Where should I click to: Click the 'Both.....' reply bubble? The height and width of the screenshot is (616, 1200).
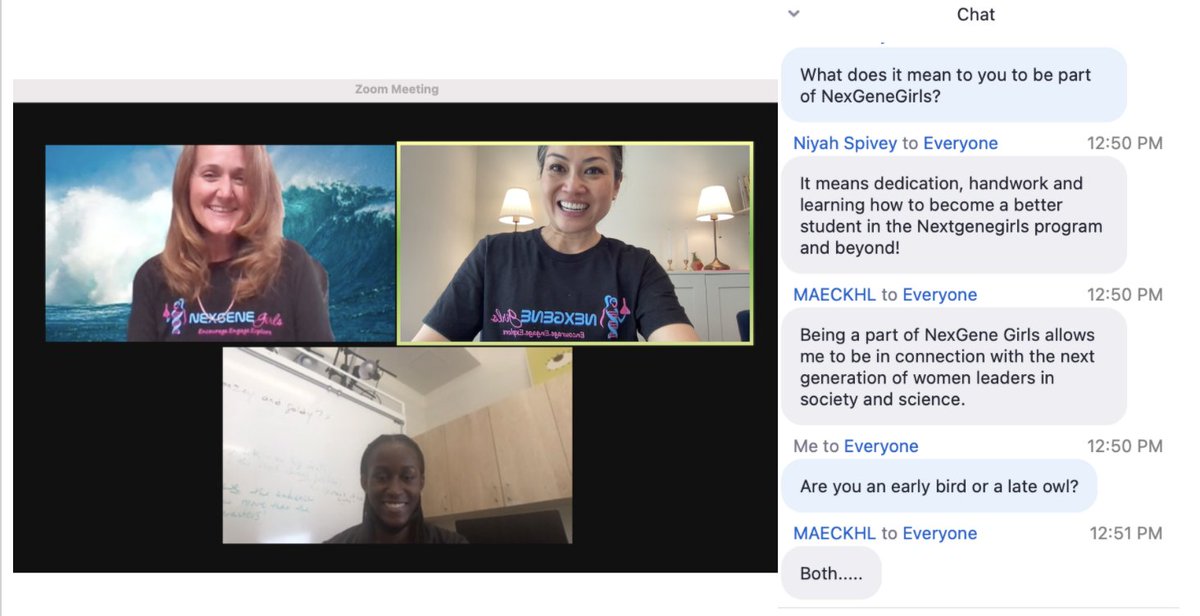(832, 572)
